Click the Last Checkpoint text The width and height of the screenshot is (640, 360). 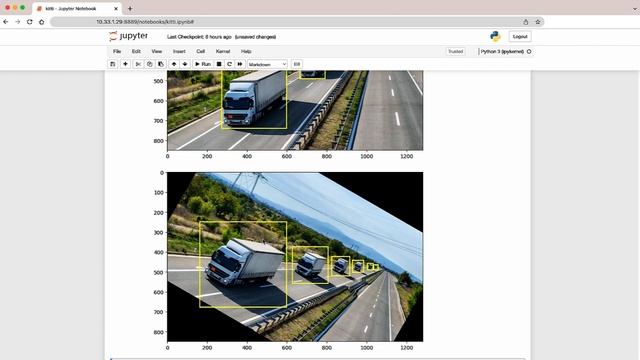click(199, 37)
